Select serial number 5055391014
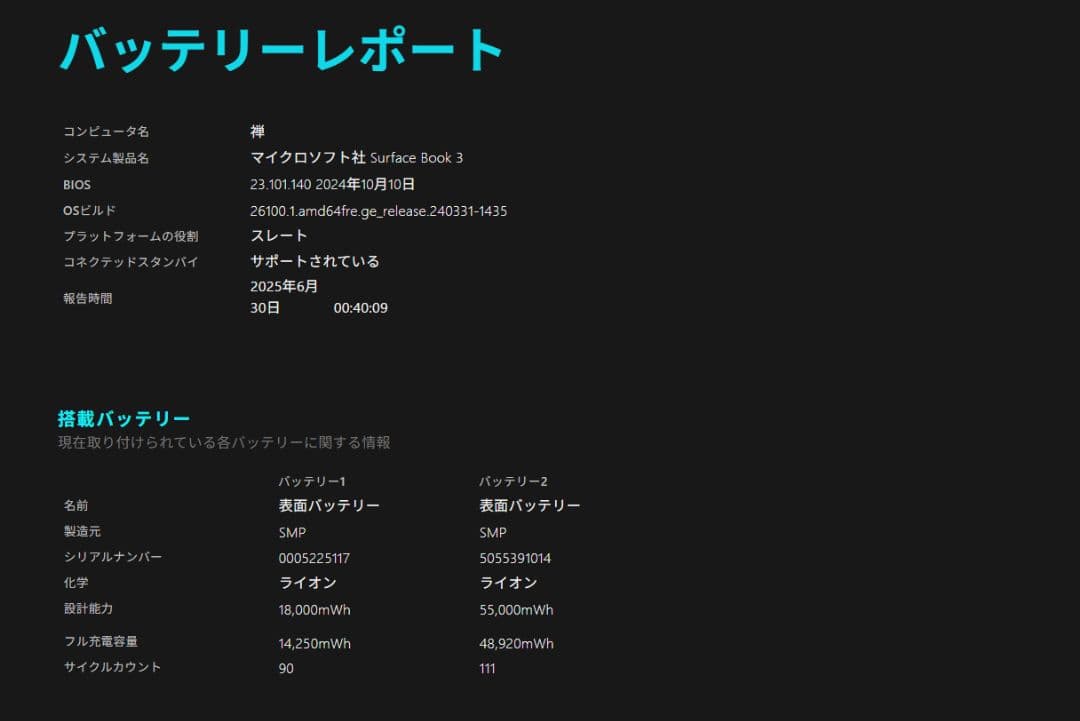 [519, 557]
